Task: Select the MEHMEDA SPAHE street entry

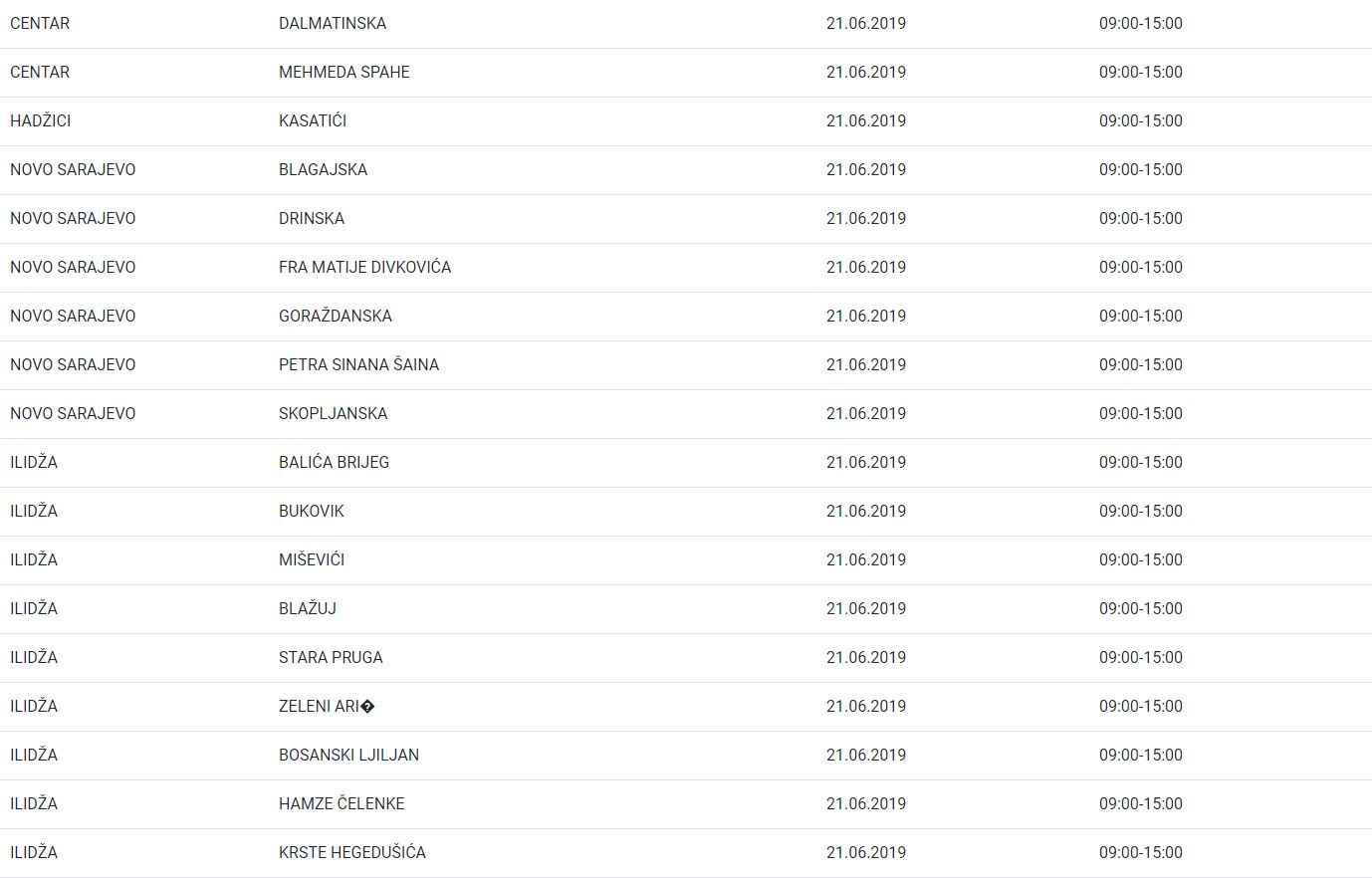Action: coord(344,72)
